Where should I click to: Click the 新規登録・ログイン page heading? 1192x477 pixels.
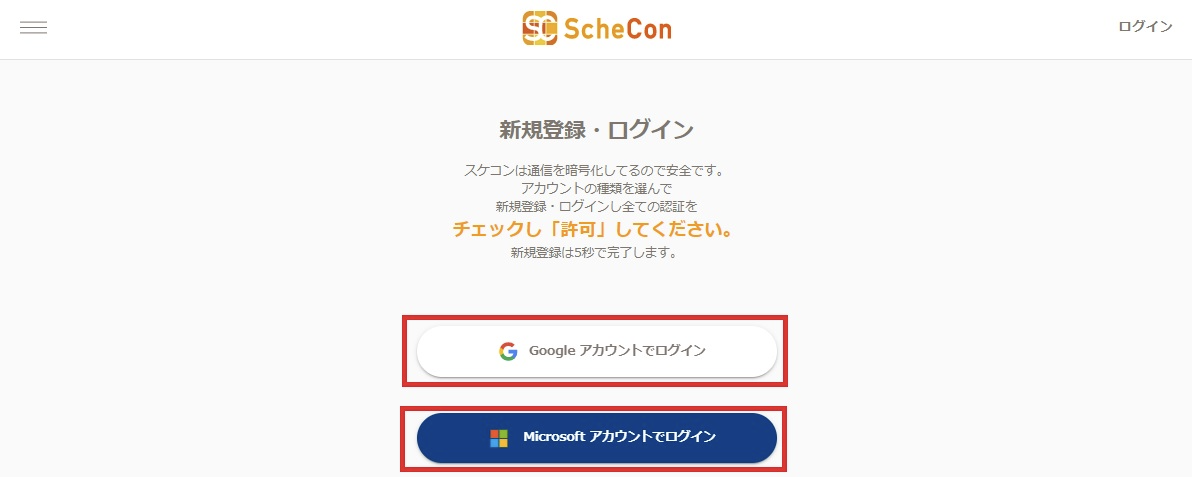[x=596, y=130]
